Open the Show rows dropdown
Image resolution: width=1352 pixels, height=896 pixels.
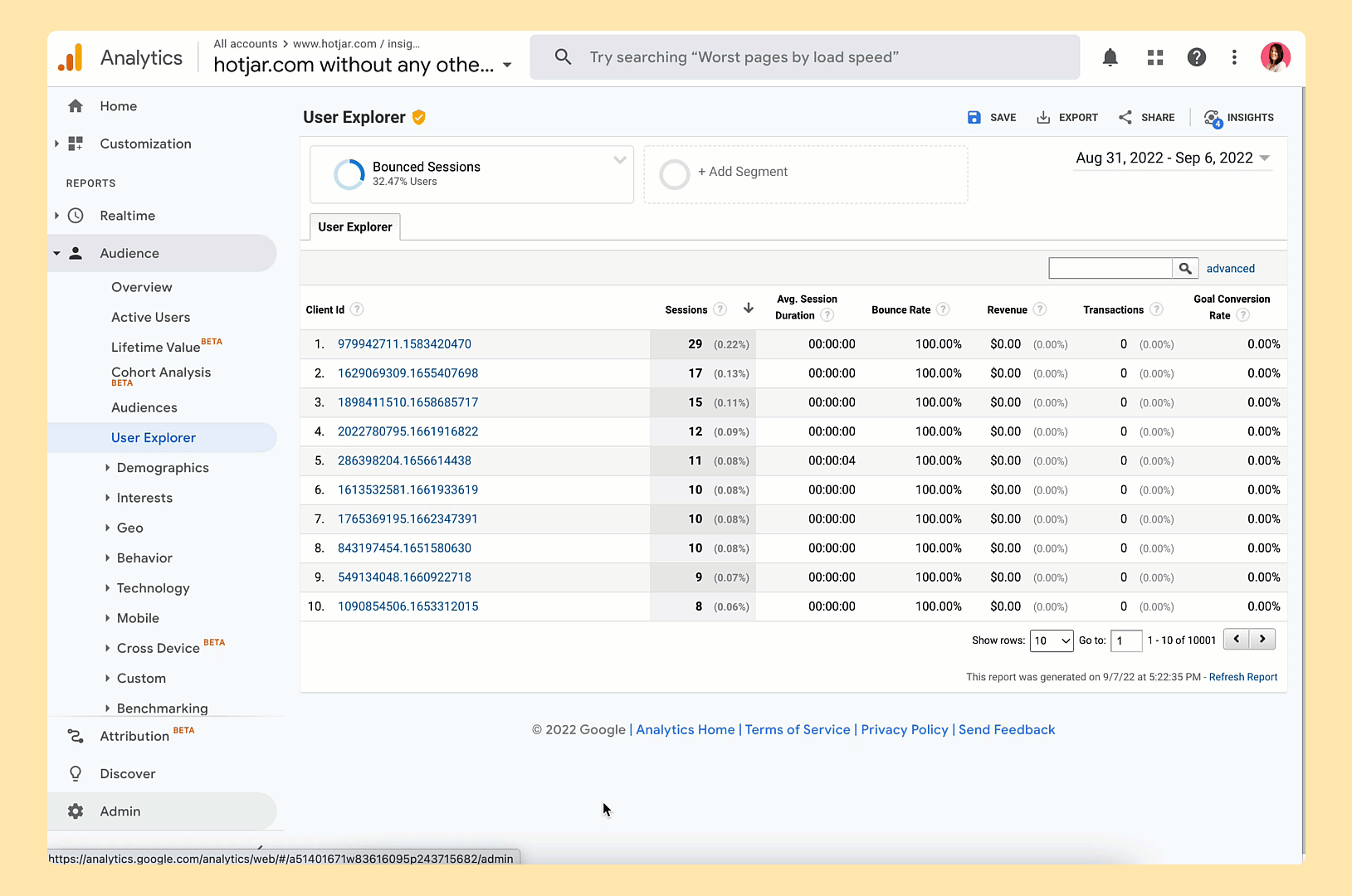(x=1052, y=640)
